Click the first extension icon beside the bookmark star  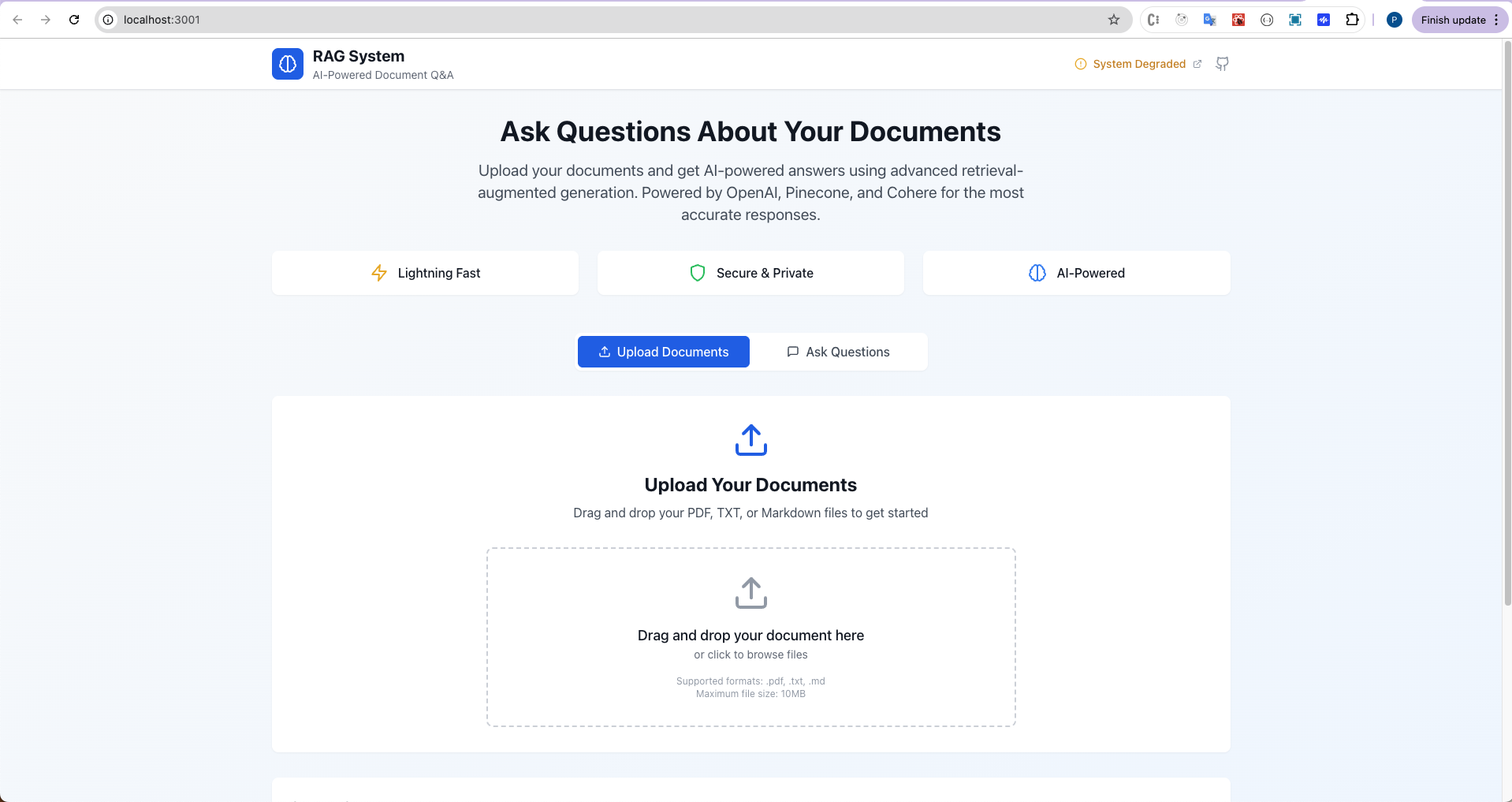(x=1153, y=20)
